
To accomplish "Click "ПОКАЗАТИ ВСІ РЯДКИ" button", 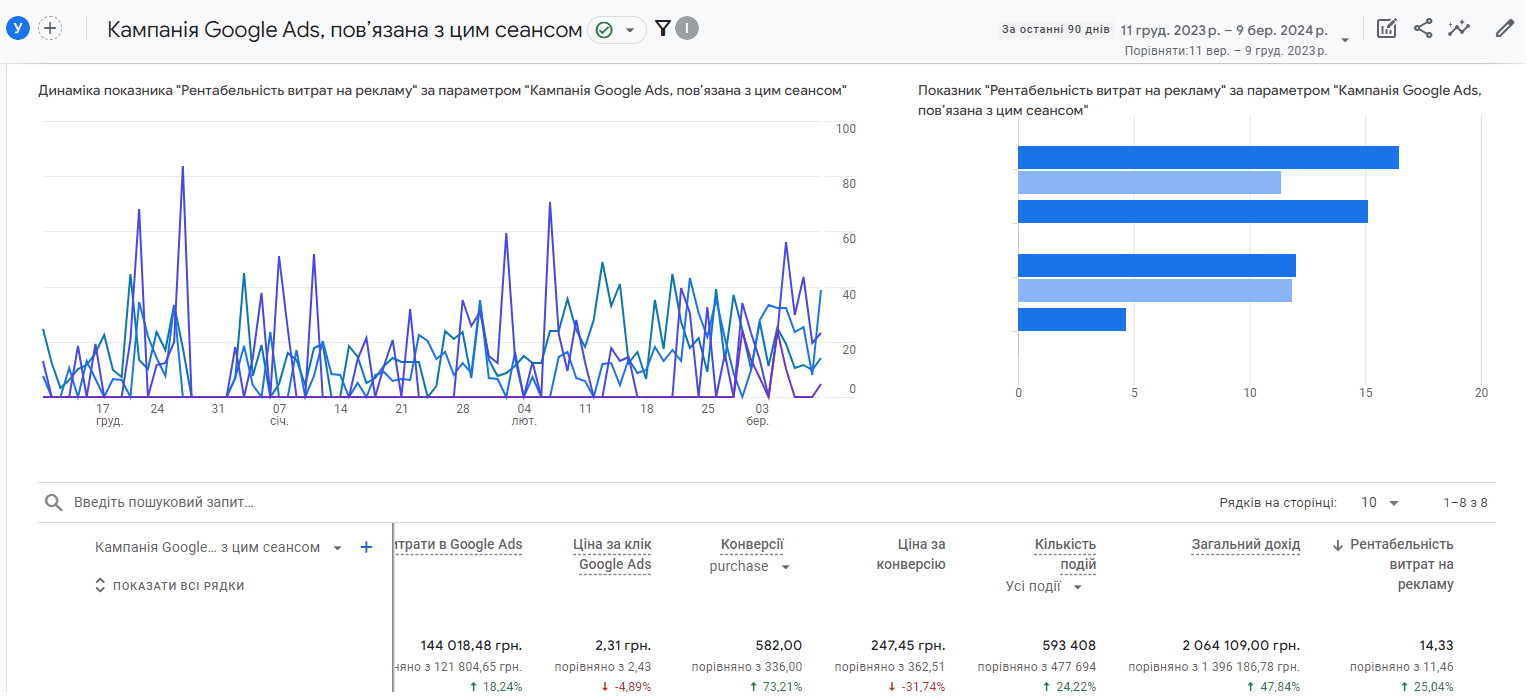I will coord(178,586).
